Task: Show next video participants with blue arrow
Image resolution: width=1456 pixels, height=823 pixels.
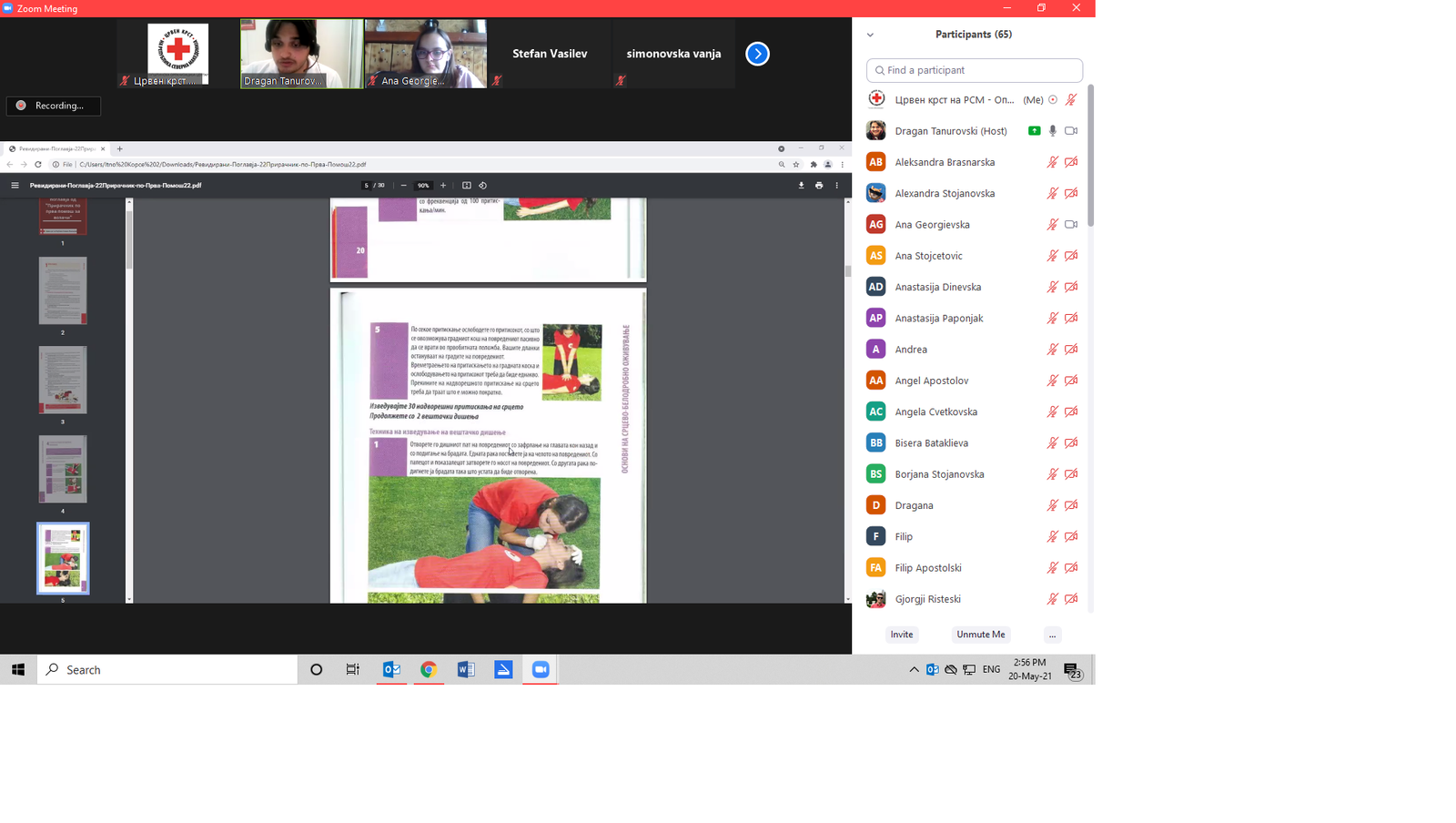Action: pos(757,54)
